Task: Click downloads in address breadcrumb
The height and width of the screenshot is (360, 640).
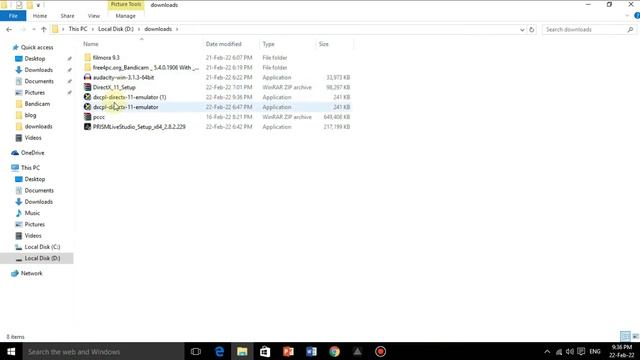Action: click(x=158, y=29)
